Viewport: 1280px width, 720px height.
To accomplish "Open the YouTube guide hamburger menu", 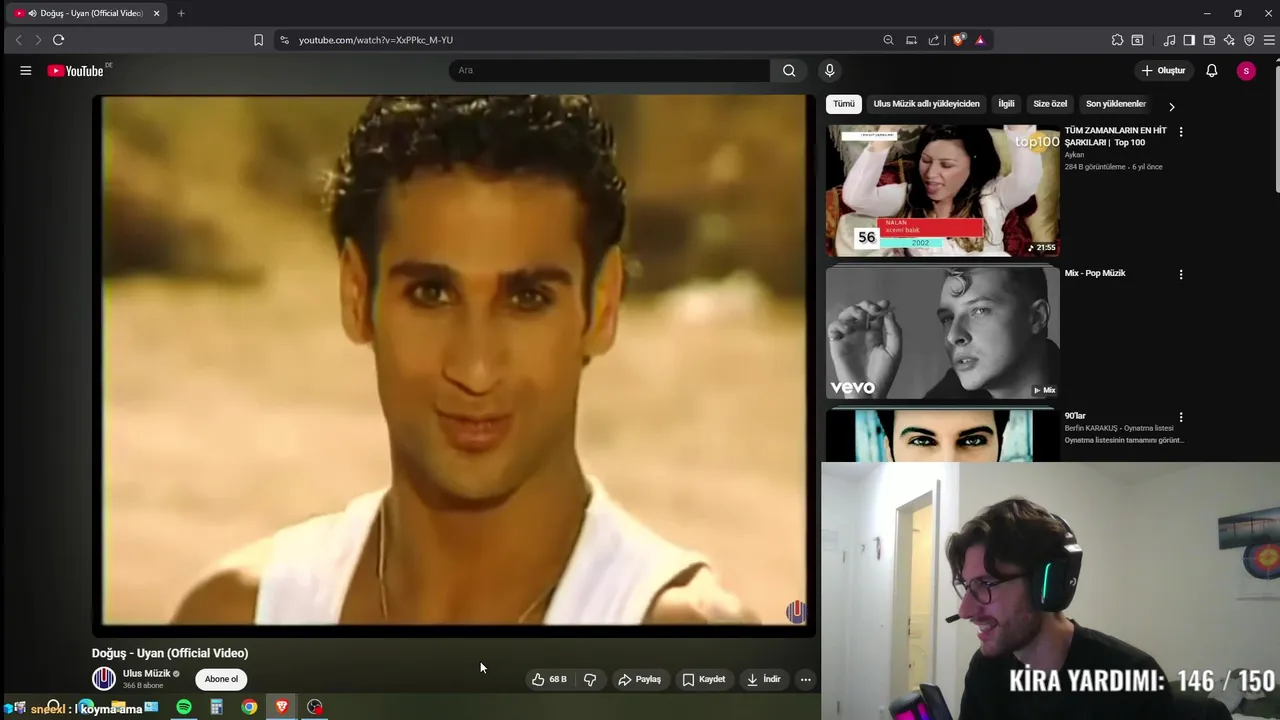I will [x=26, y=71].
